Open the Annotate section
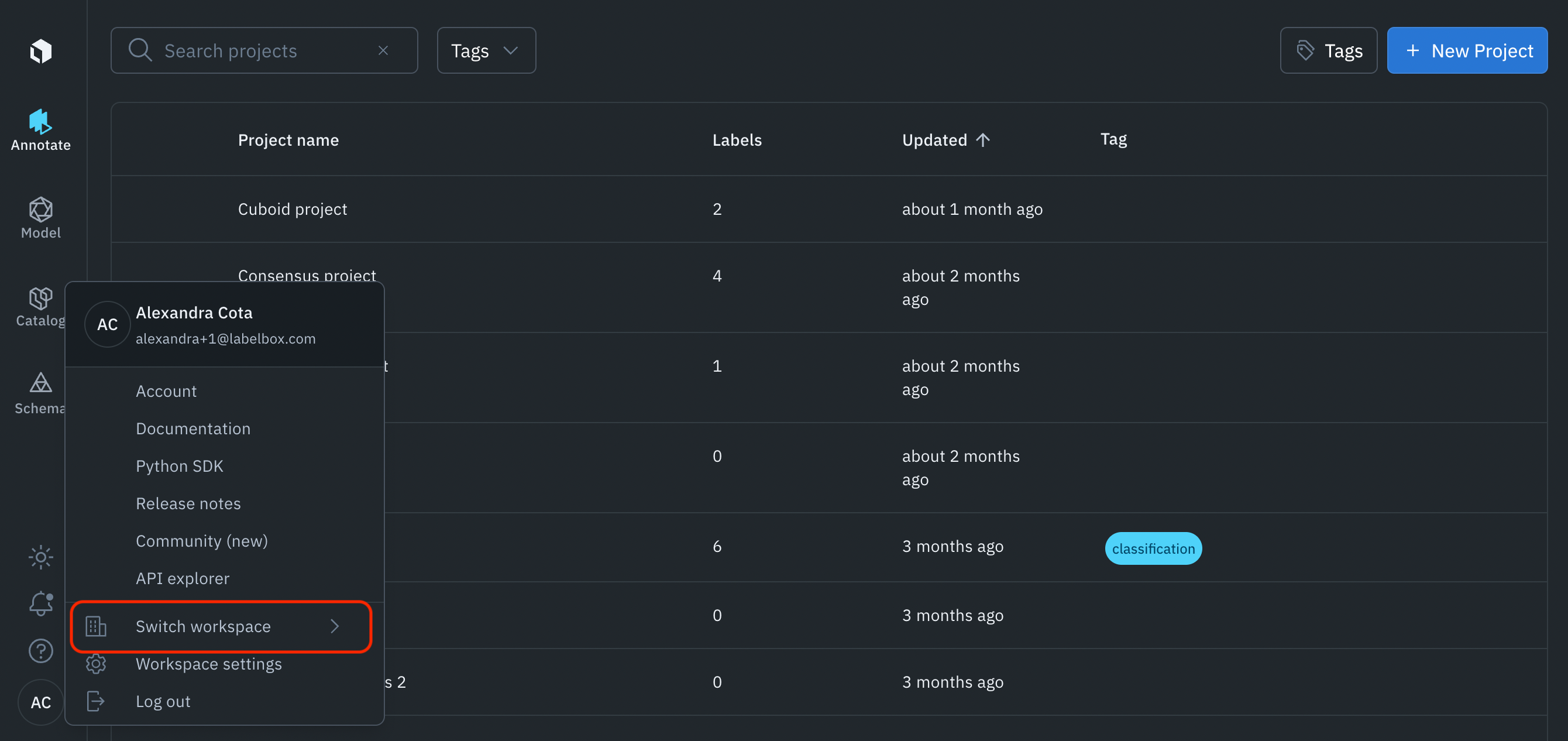The height and width of the screenshot is (741, 1568). pos(41,130)
